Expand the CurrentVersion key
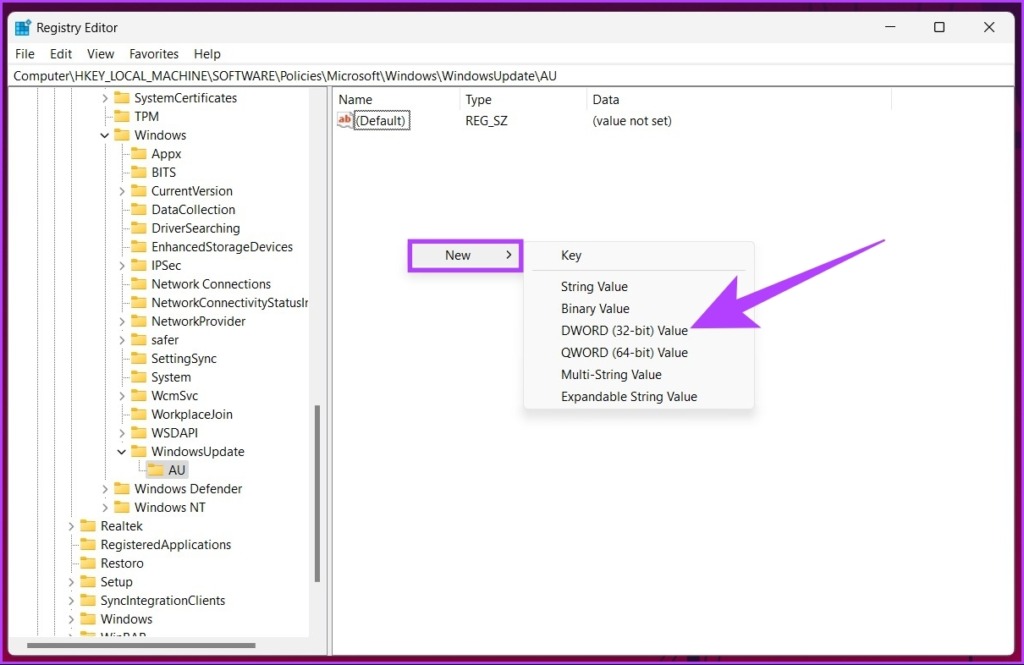This screenshot has width=1024, height=665. tap(121, 191)
